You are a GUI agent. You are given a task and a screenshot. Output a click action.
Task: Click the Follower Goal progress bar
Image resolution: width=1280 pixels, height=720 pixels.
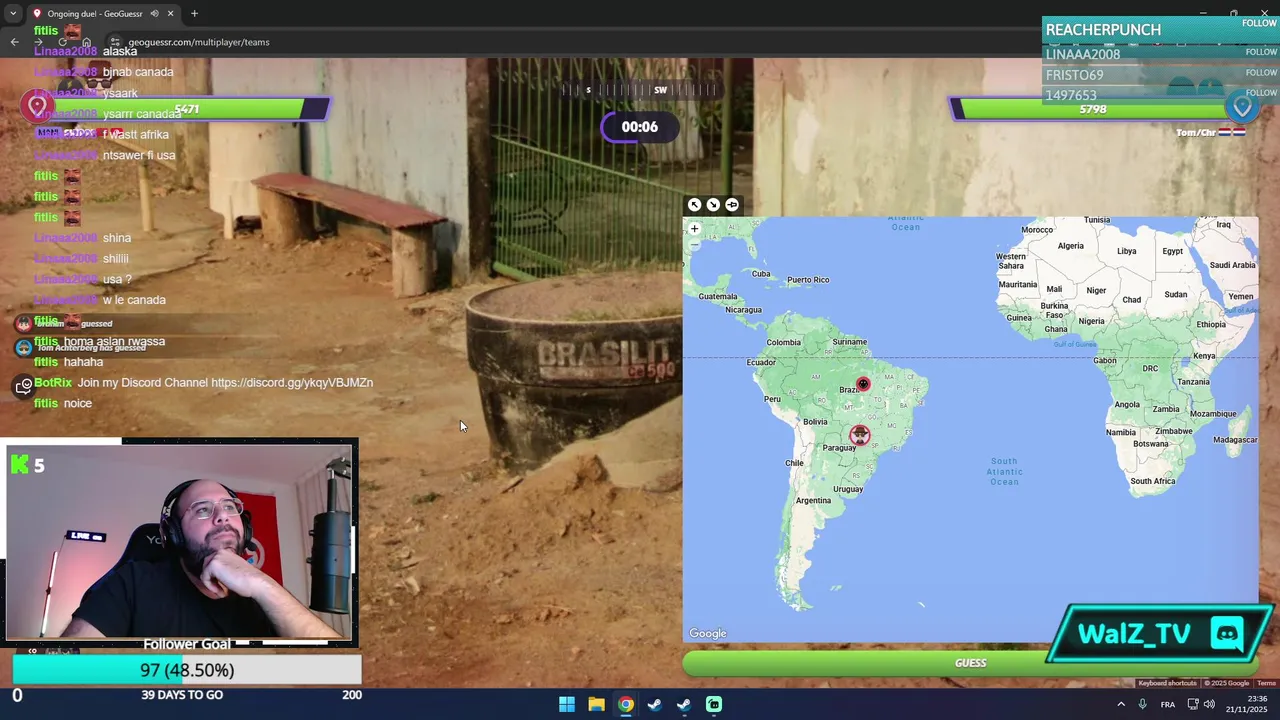(187, 670)
